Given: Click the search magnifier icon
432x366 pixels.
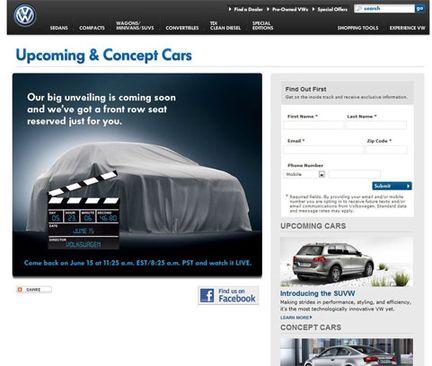Looking at the screenshot, I should [x=359, y=8].
